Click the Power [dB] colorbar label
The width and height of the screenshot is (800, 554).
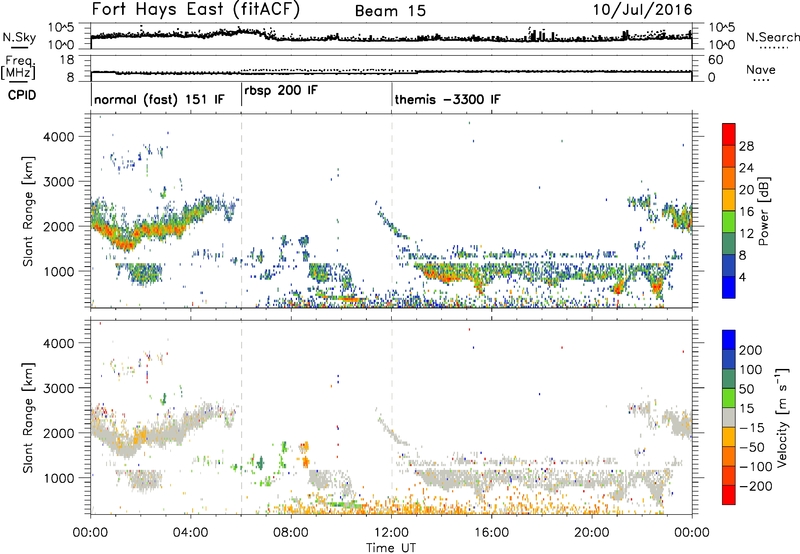click(x=763, y=211)
